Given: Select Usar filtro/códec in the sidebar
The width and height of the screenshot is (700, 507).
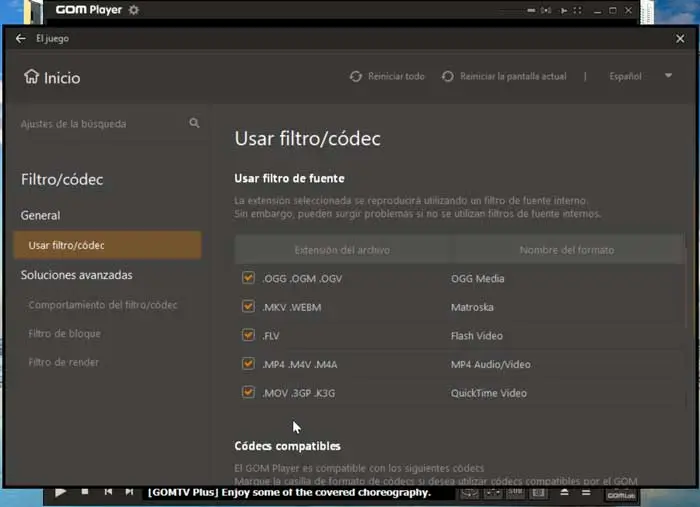Looking at the screenshot, I should (108, 245).
